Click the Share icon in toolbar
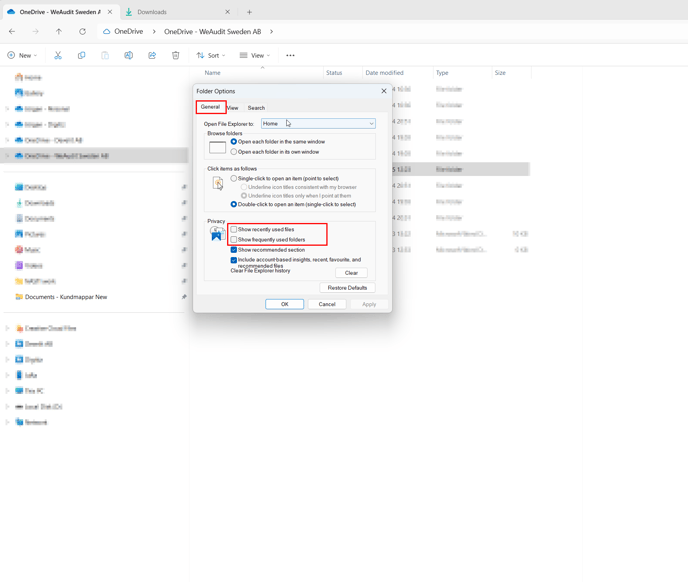The width and height of the screenshot is (688, 582). 152,56
